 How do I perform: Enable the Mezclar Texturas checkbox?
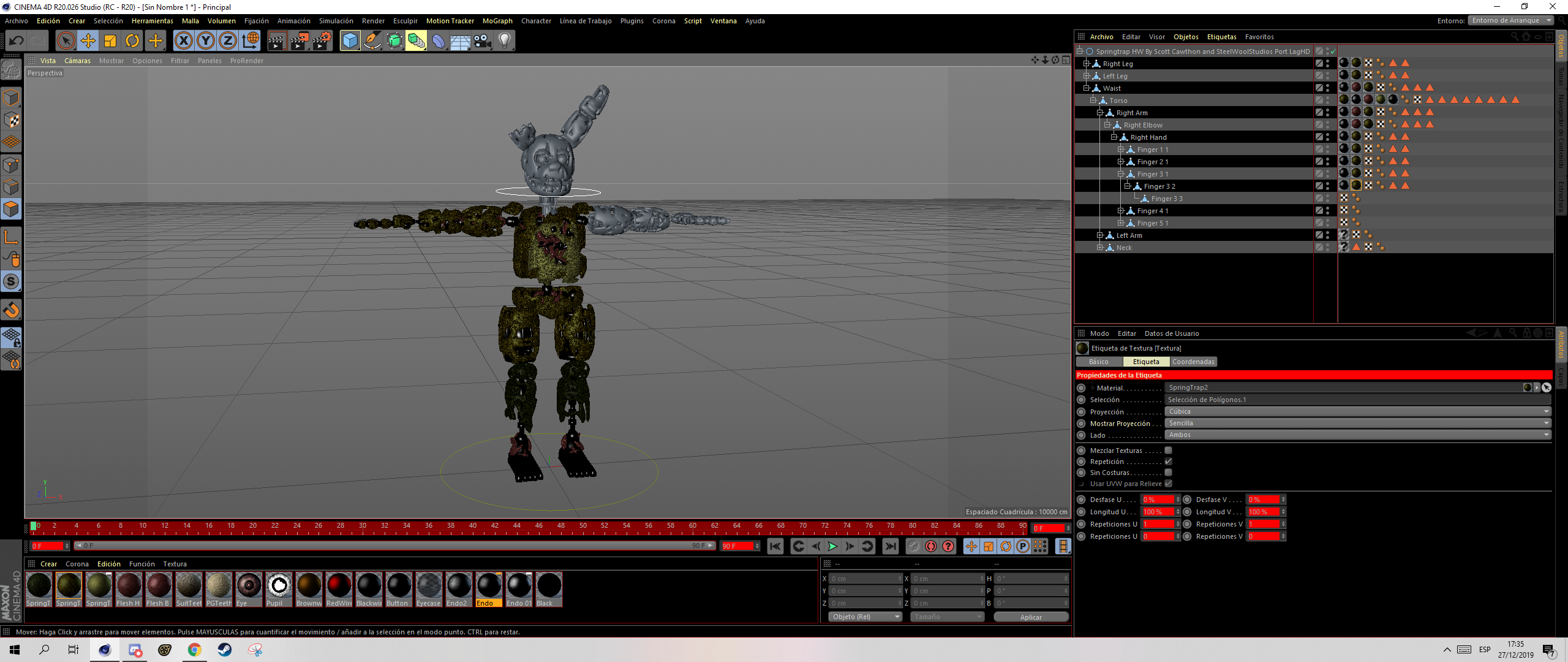[1168, 451]
